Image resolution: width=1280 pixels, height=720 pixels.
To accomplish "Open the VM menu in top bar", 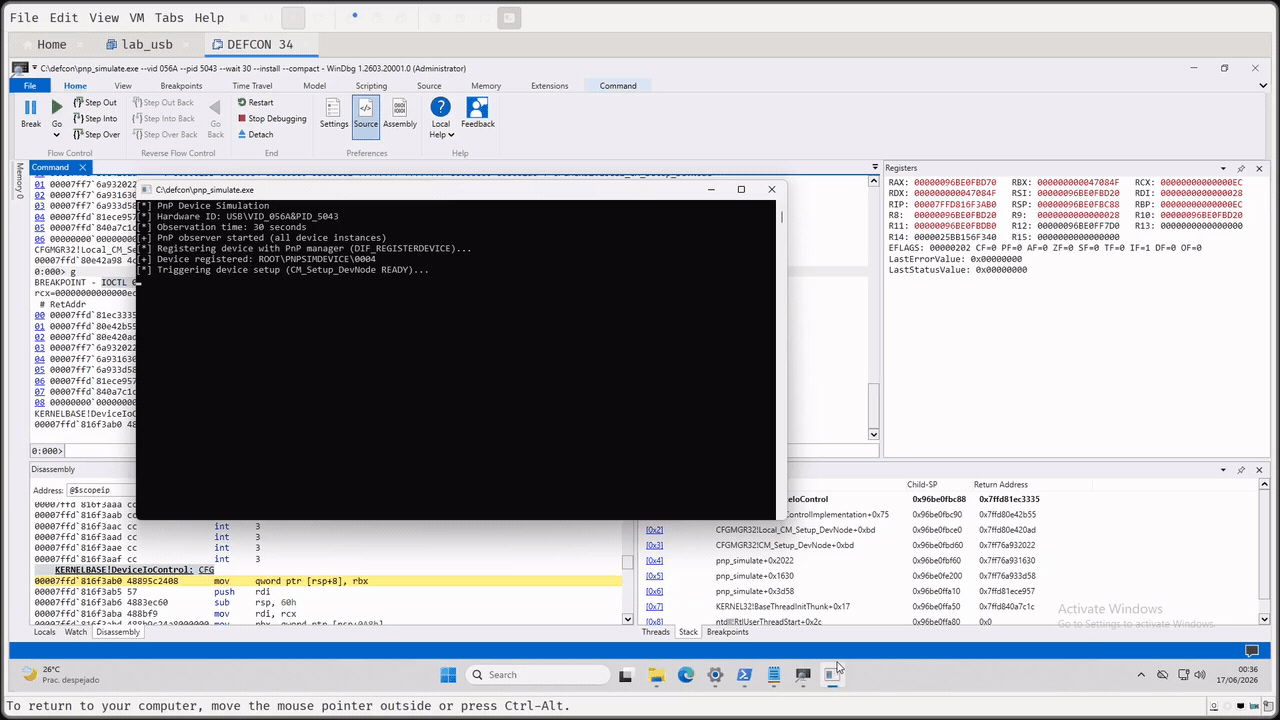I will pos(137,18).
